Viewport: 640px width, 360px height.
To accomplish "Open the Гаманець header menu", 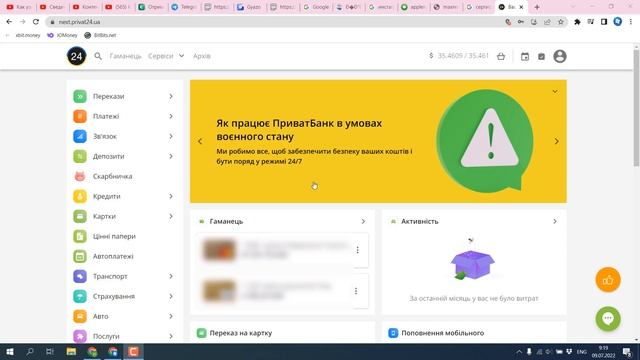I will pyautogui.click(x=125, y=56).
